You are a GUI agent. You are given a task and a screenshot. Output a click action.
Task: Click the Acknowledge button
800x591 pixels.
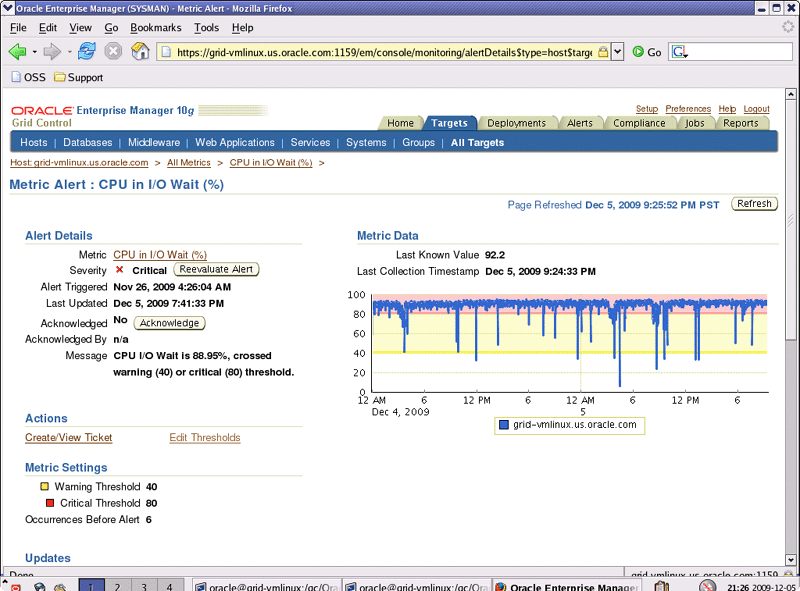click(x=169, y=323)
